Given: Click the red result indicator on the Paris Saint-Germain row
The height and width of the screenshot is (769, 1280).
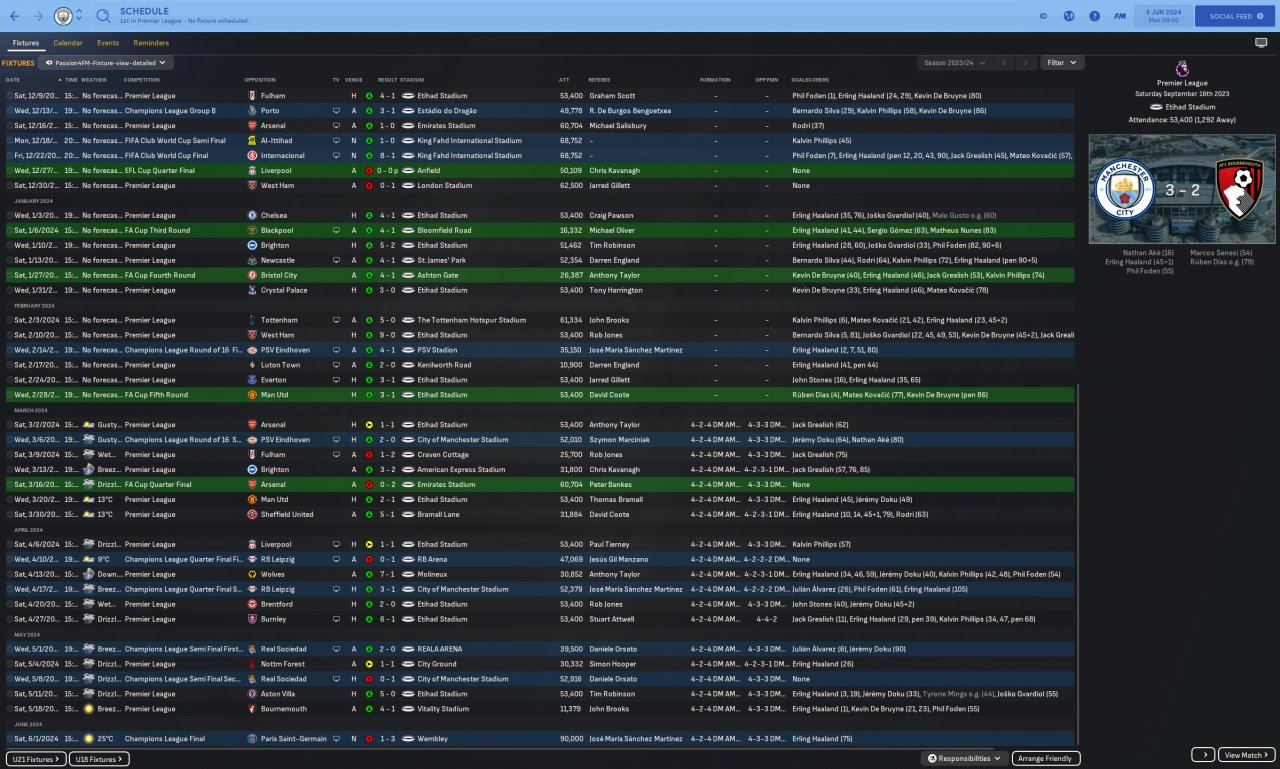Looking at the screenshot, I should coord(369,739).
